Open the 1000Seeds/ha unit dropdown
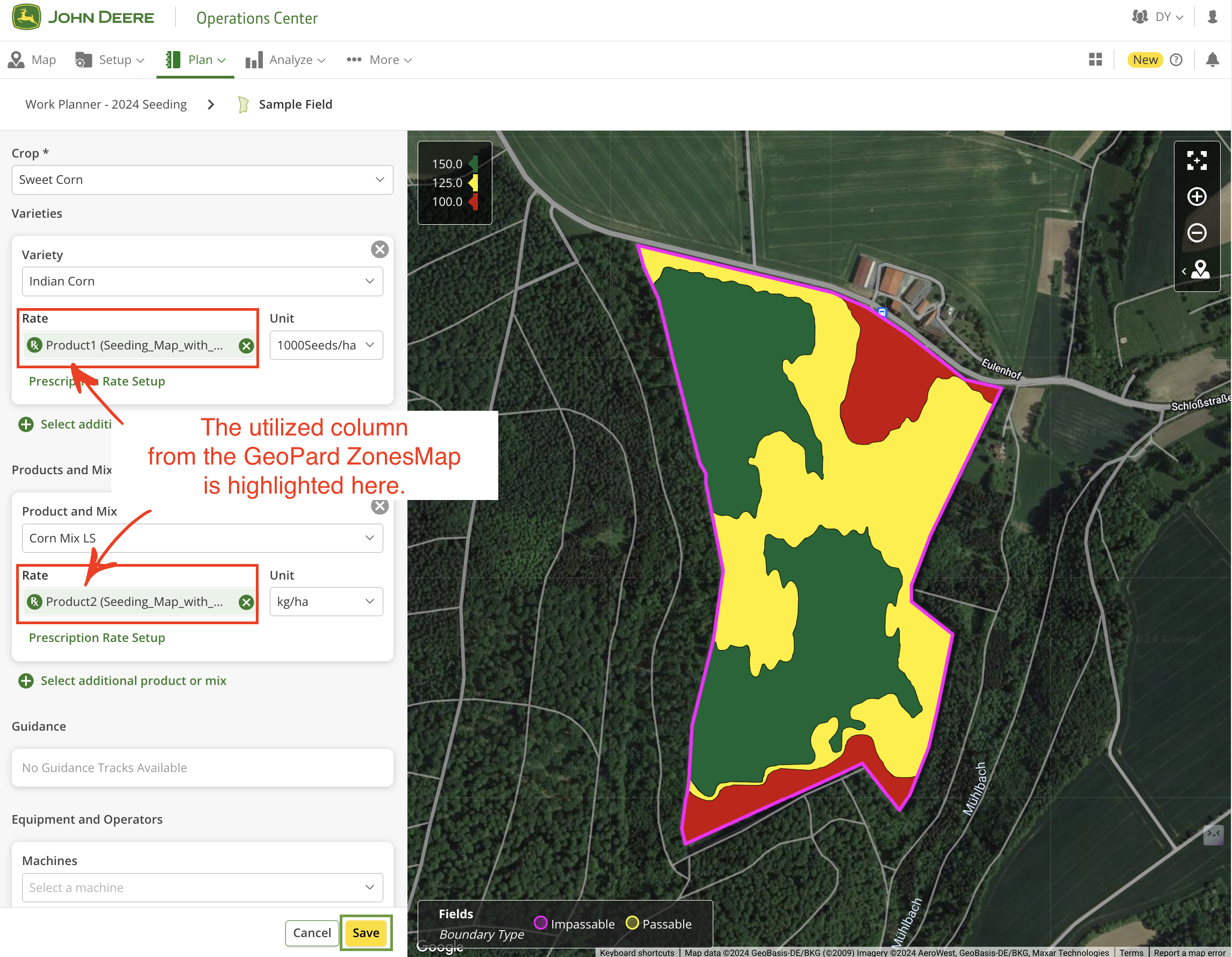The height and width of the screenshot is (957, 1232). [x=326, y=345]
